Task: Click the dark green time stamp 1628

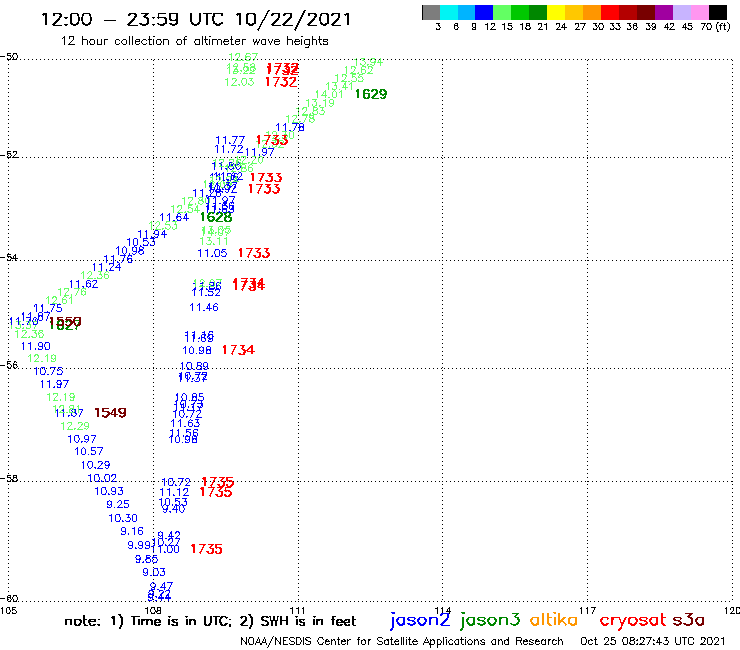Action: pos(216,217)
